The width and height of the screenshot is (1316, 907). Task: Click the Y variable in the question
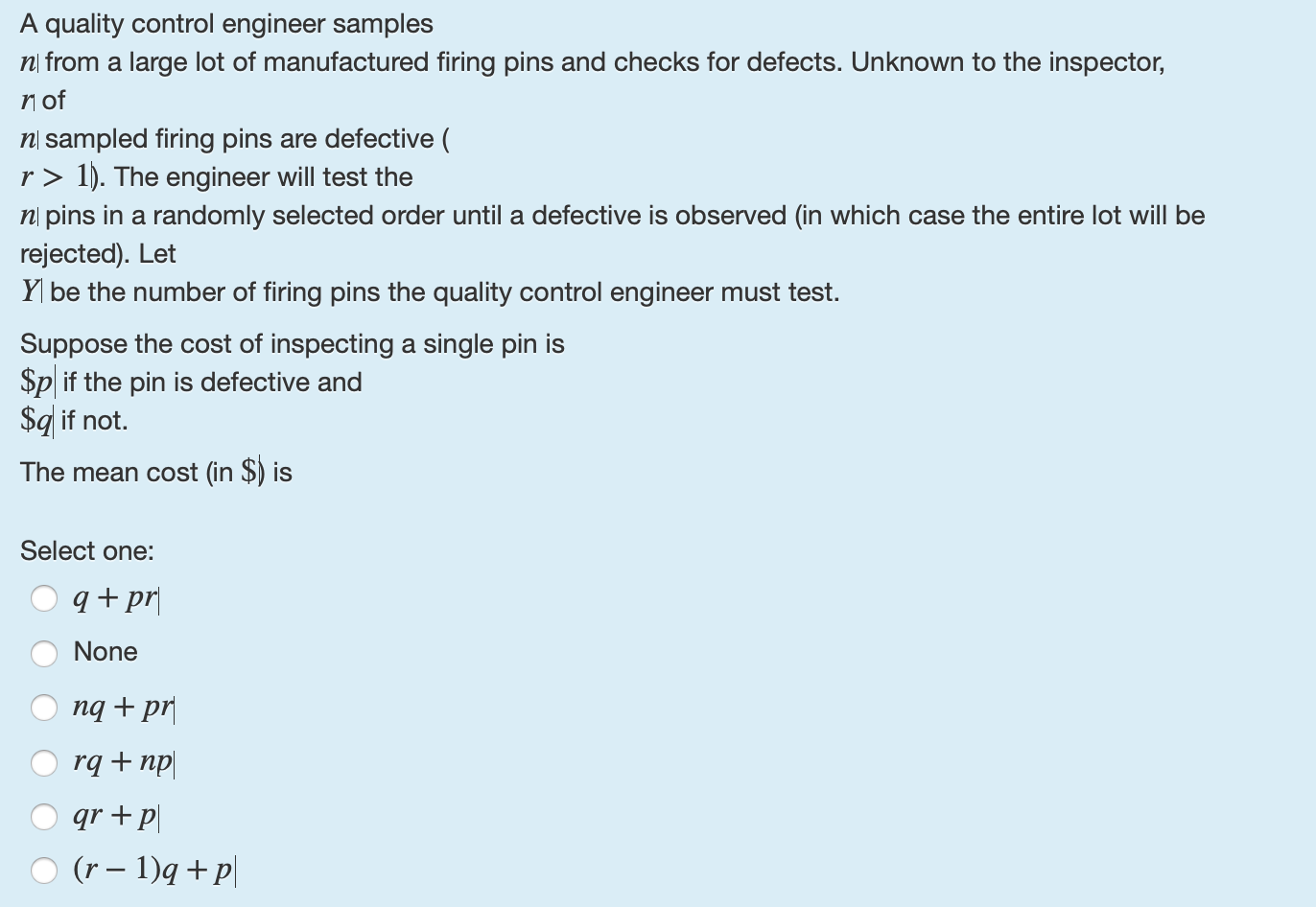click(30, 291)
